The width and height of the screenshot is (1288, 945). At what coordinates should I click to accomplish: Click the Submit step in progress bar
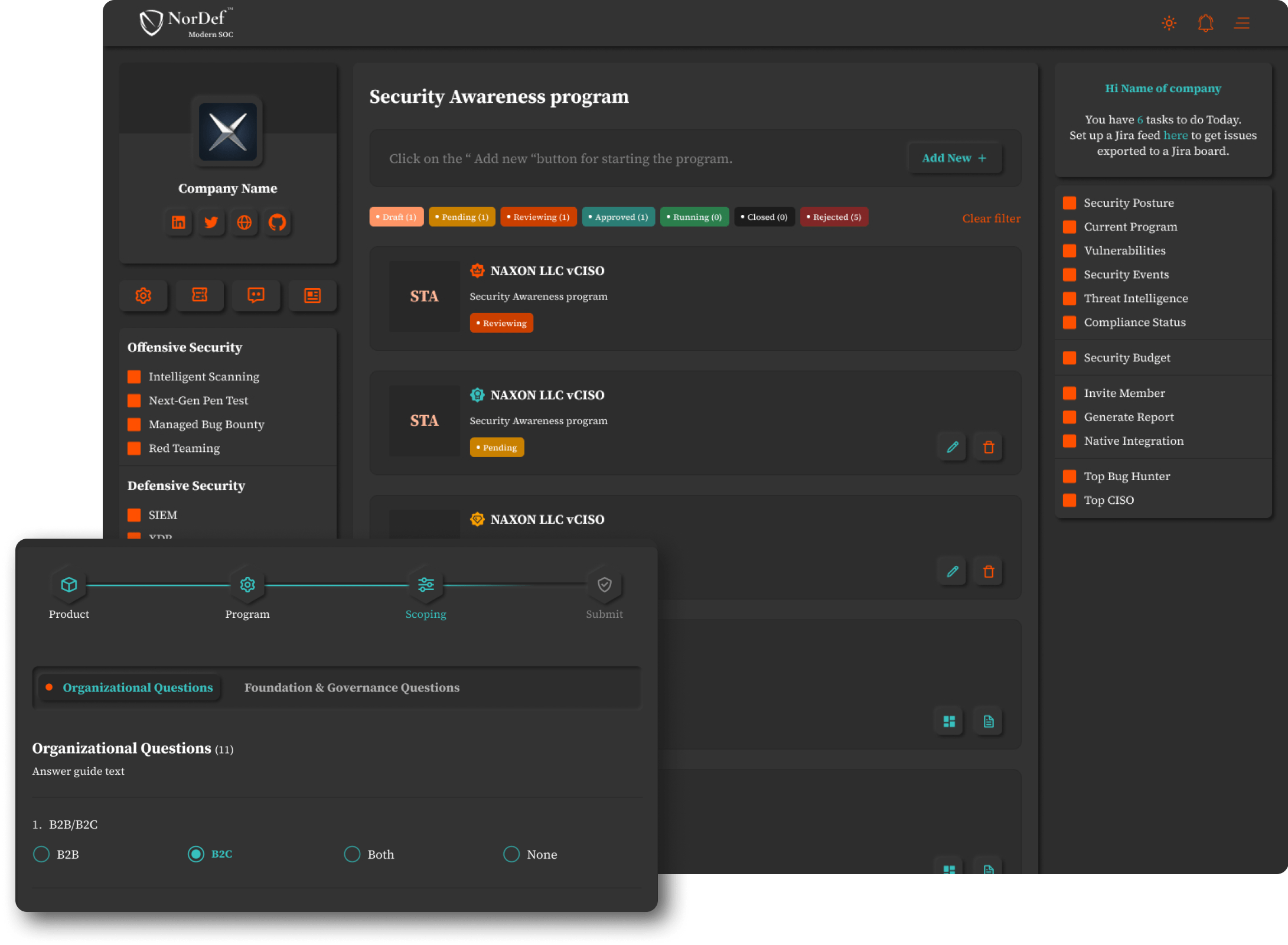click(x=604, y=585)
